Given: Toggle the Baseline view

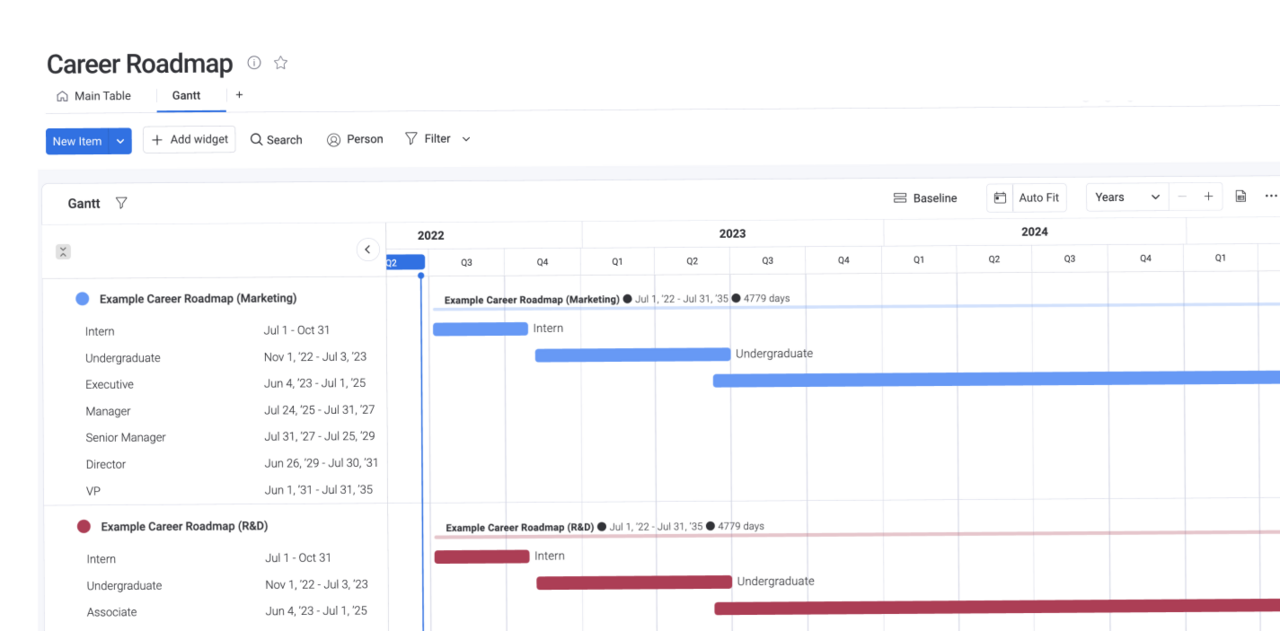Looking at the screenshot, I should pyautogui.click(x=925, y=198).
